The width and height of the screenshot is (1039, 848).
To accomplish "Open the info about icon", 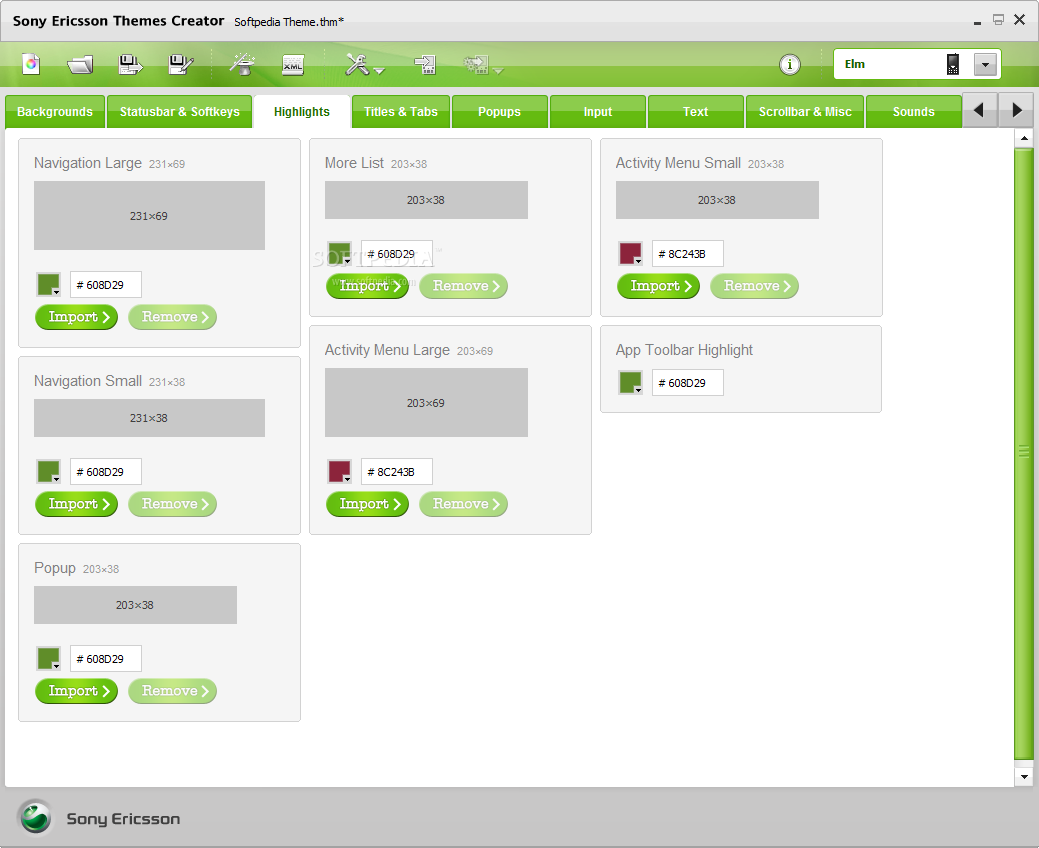I will tap(789, 64).
